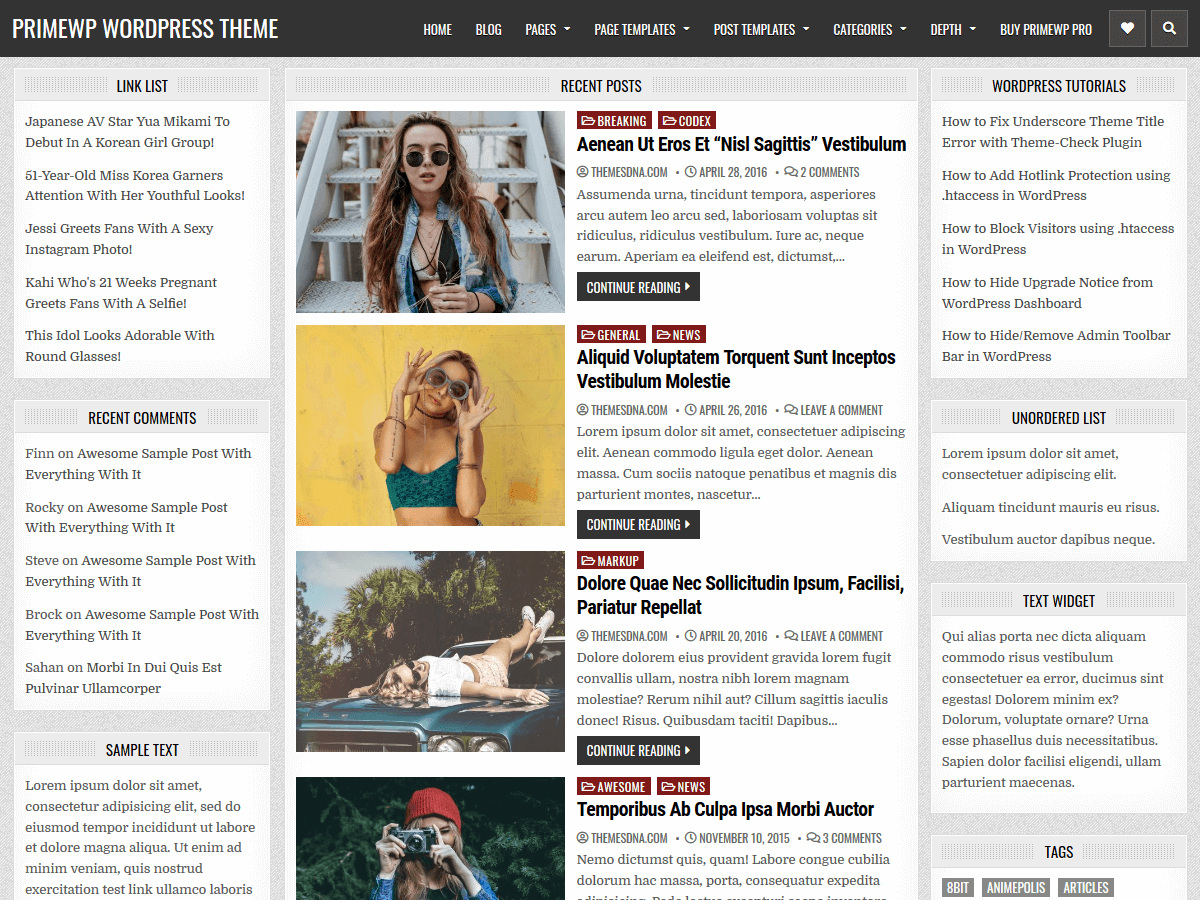This screenshot has width=1200, height=900.
Task: Select the Home menu item
Action: click(437, 29)
